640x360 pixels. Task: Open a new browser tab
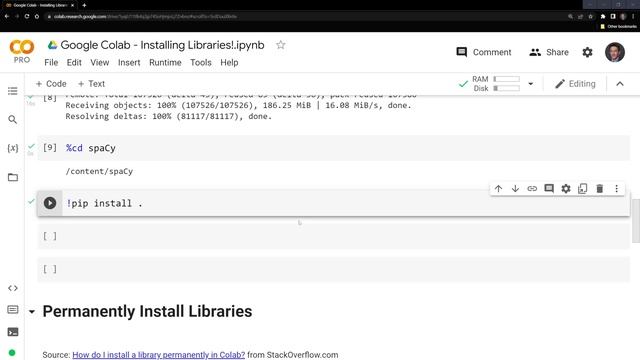84,5
